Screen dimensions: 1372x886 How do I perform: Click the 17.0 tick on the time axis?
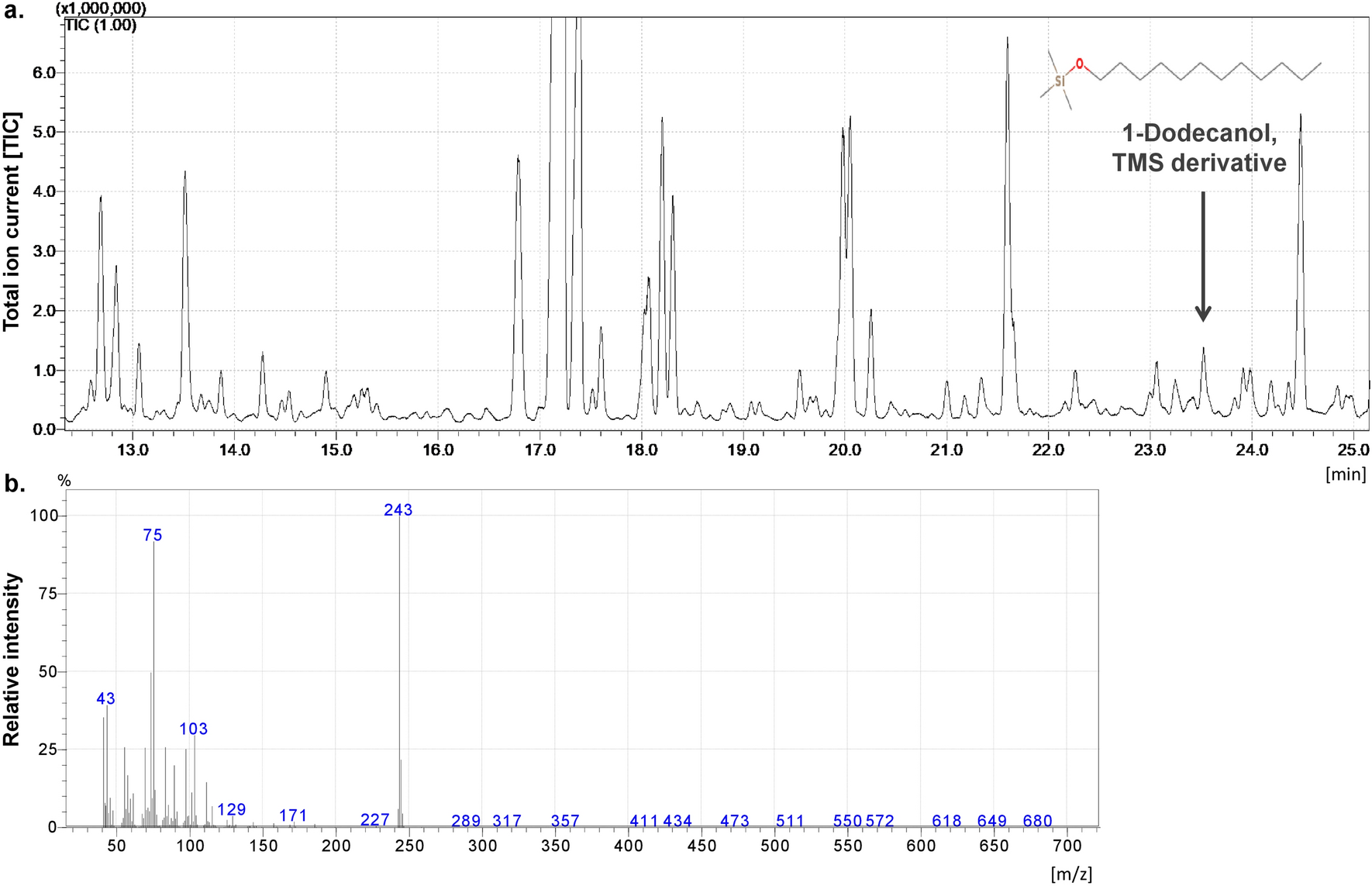[x=539, y=450]
